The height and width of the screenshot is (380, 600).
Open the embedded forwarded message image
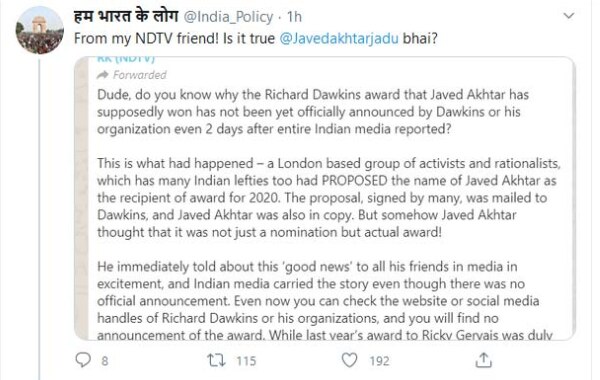[325, 198]
